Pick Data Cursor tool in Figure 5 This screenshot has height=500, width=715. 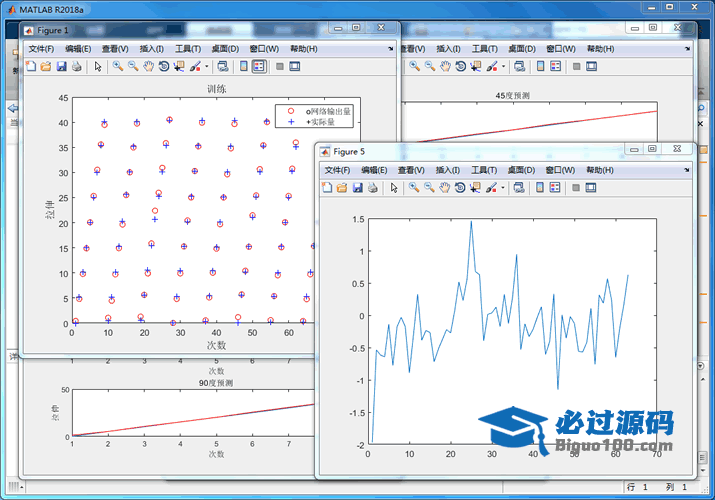pyautogui.click(x=476, y=188)
